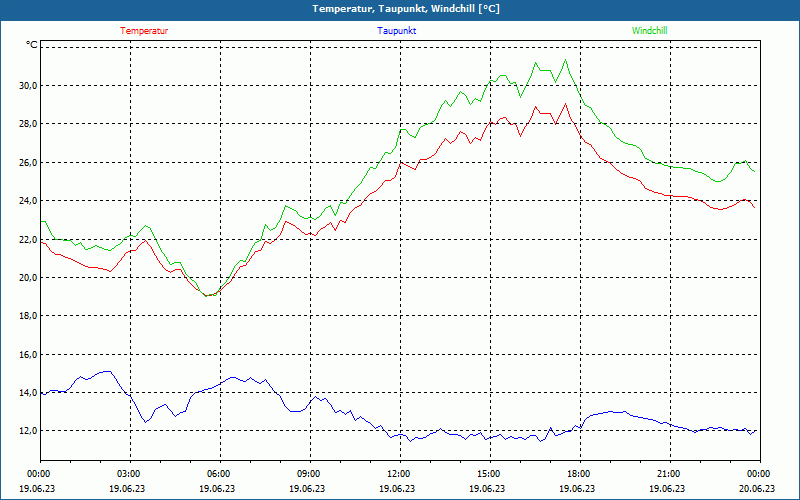Click the 14,0 y-axis value
The image size is (800, 500).
click(29, 393)
